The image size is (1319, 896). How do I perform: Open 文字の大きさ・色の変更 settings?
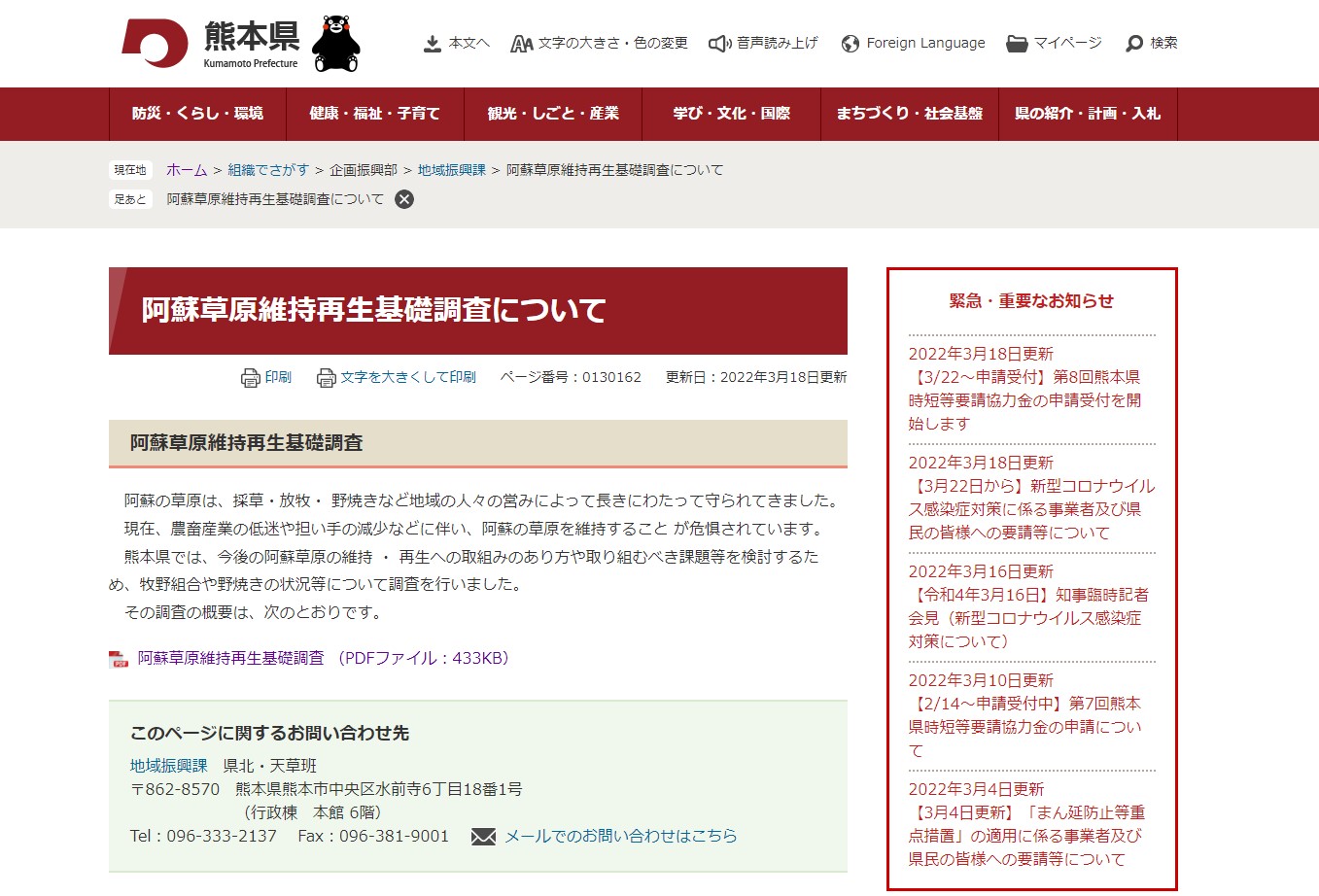599,44
